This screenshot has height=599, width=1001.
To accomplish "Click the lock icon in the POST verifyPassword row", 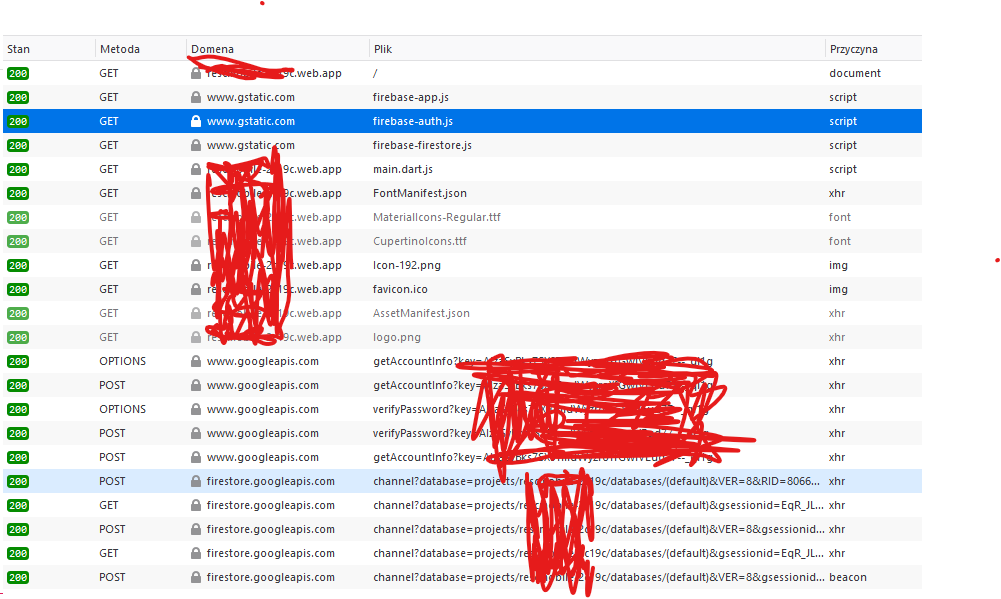I will (x=196, y=433).
